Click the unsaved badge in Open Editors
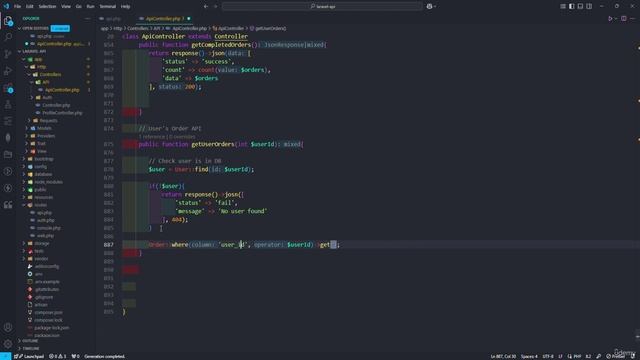 [x=60, y=28]
